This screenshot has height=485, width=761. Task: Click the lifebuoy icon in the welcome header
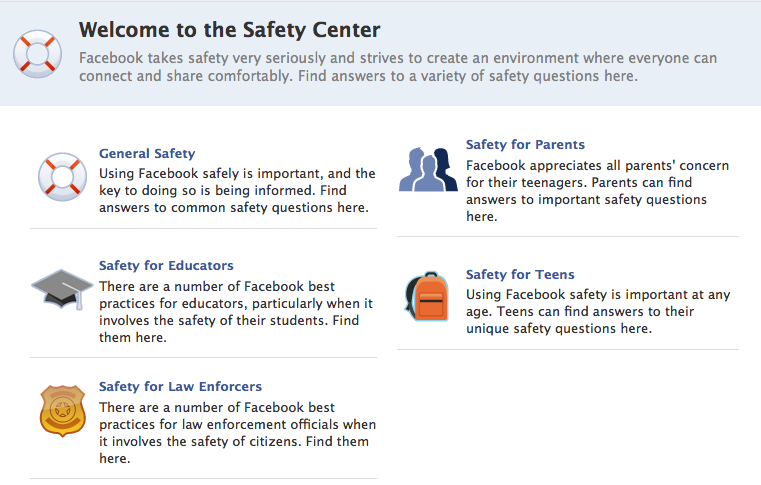click(x=37, y=54)
